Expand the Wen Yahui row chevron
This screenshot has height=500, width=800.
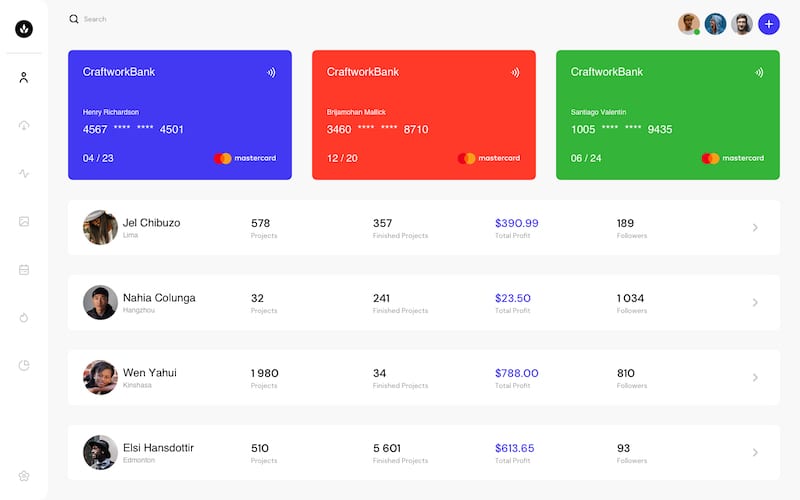tap(755, 377)
